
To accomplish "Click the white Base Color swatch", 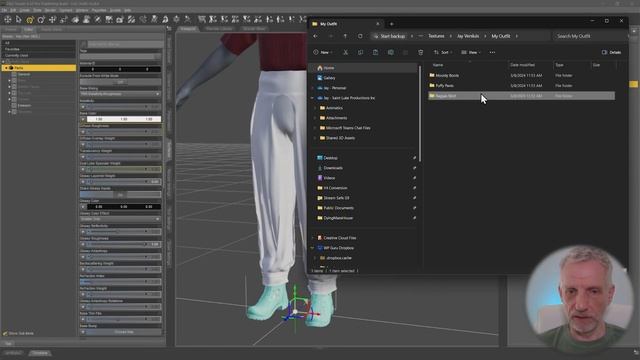I will click(124, 119).
